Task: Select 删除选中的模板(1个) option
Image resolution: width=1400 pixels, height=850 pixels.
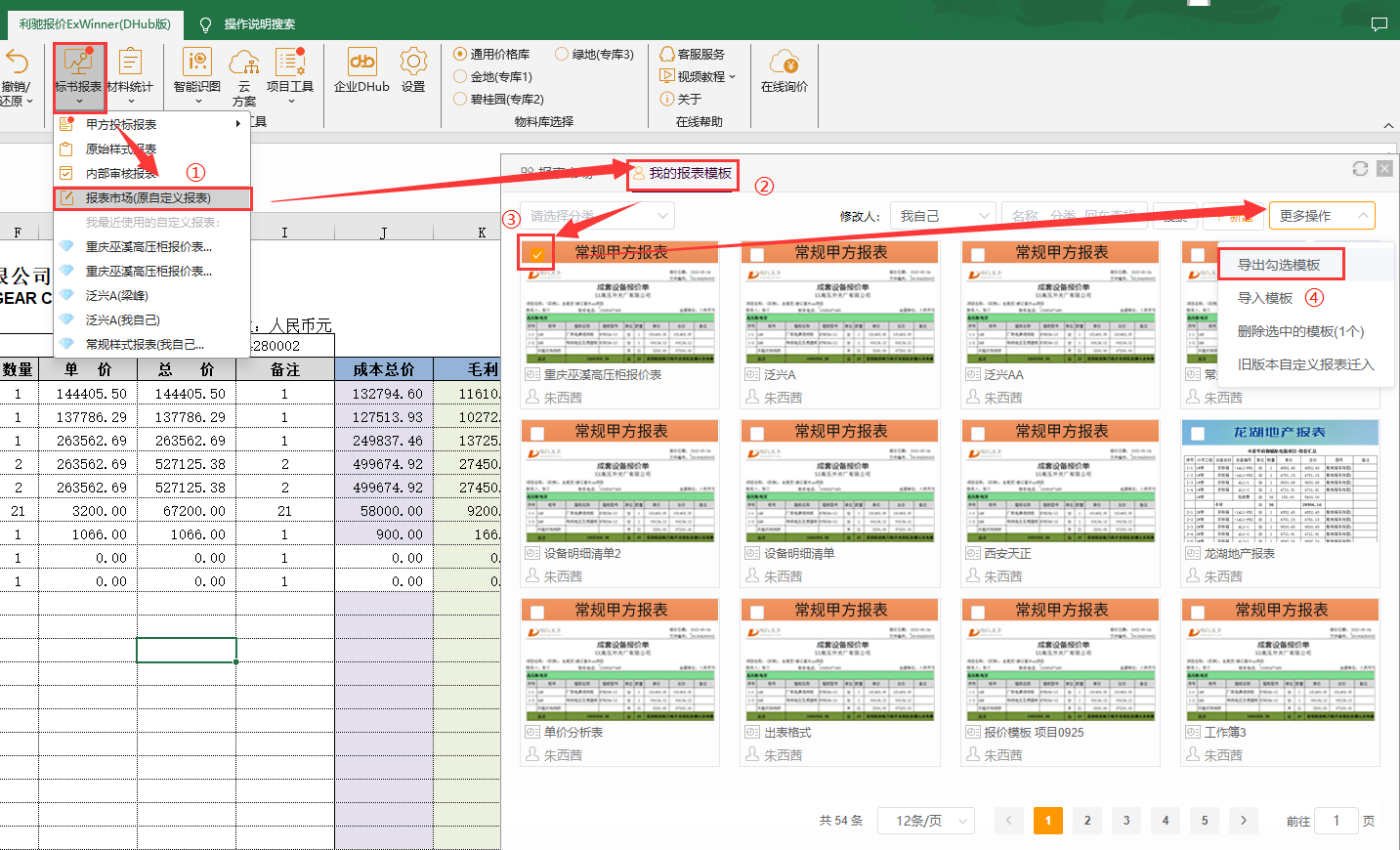Action: point(1300,331)
